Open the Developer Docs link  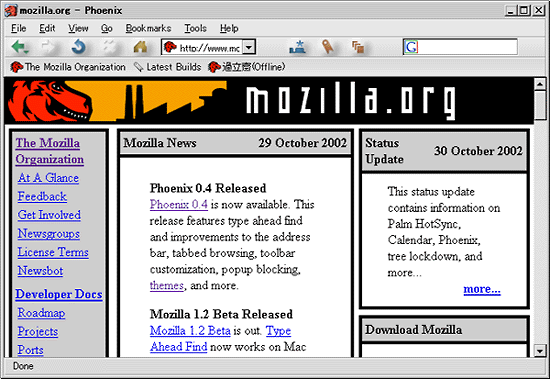click(x=59, y=294)
